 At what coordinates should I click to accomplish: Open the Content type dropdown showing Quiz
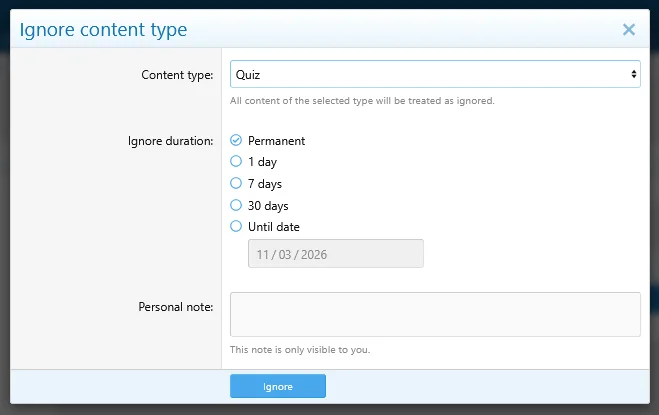coord(435,74)
